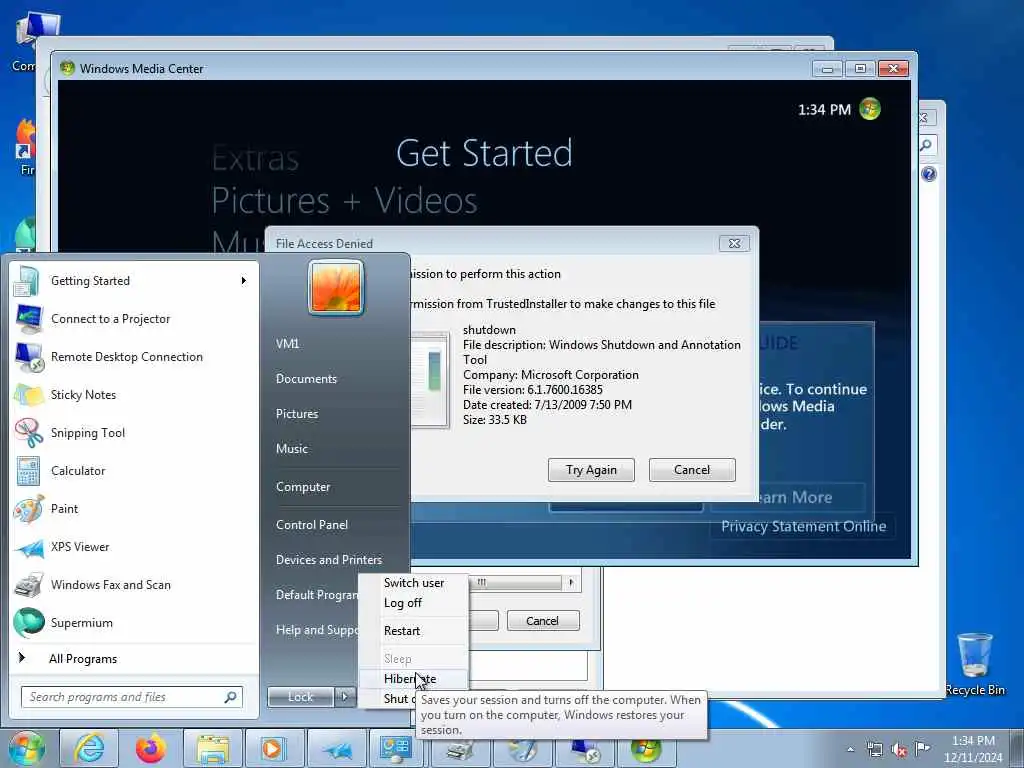The width and height of the screenshot is (1024, 768).
Task: Switch to Windows Media Center taskbar button
Action: click(646, 750)
